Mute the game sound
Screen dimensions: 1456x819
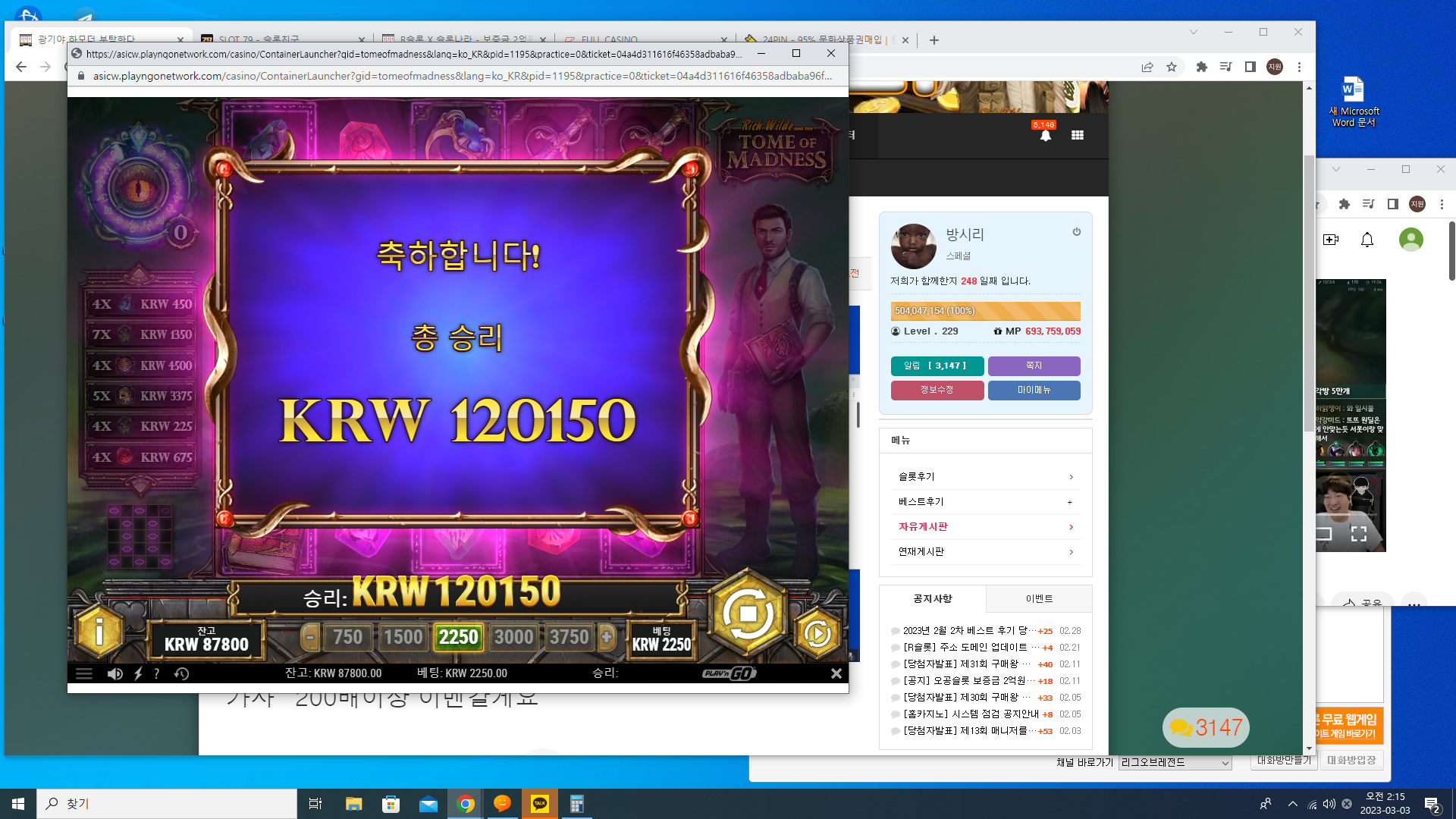pos(115,673)
